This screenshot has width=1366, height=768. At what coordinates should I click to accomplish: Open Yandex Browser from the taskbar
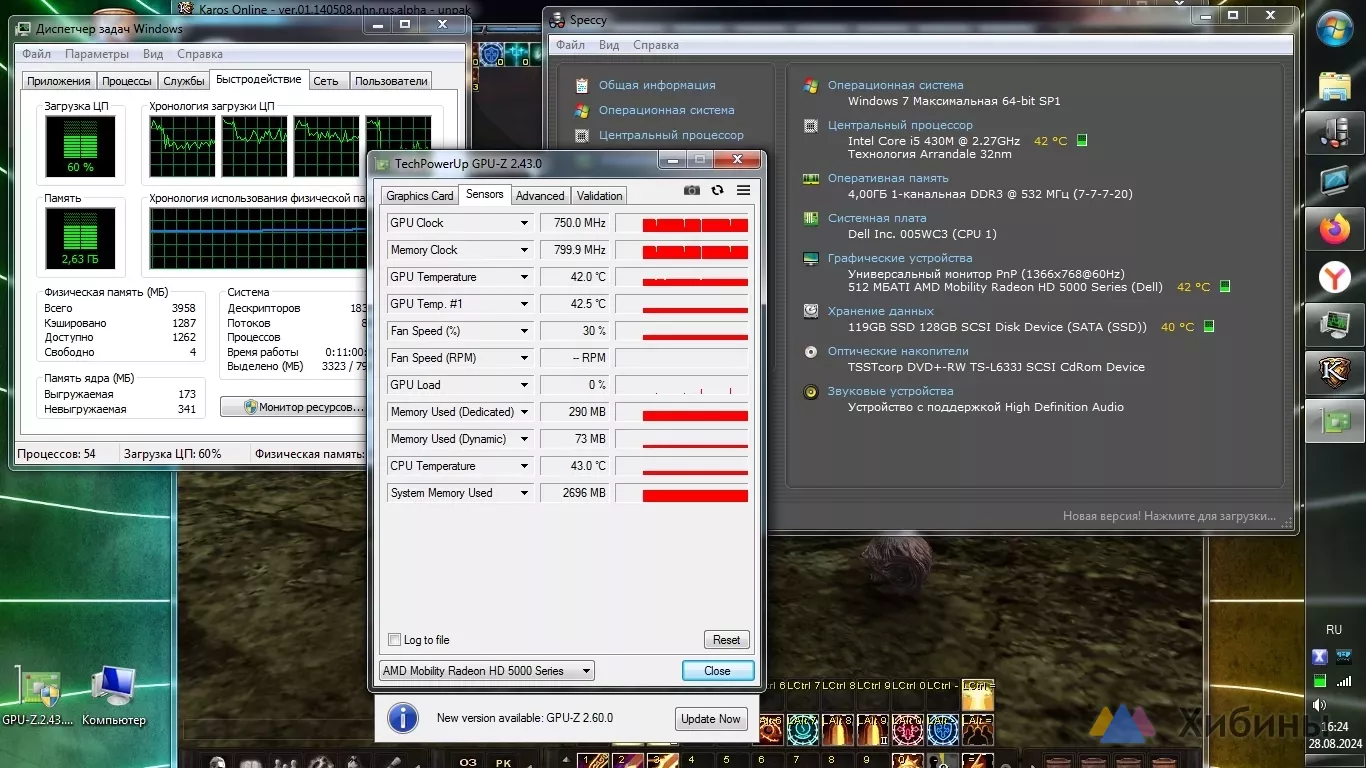click(x=1335, y=277)
